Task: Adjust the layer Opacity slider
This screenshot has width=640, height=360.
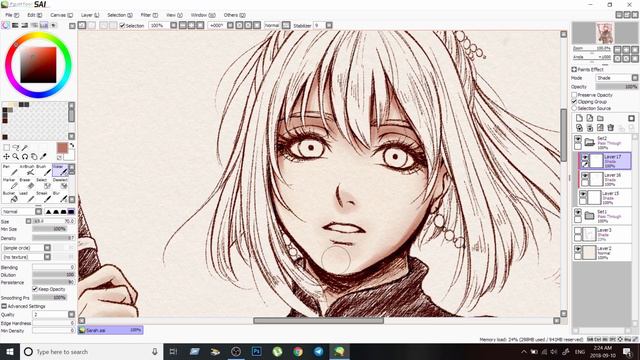Action: (616, 87)
